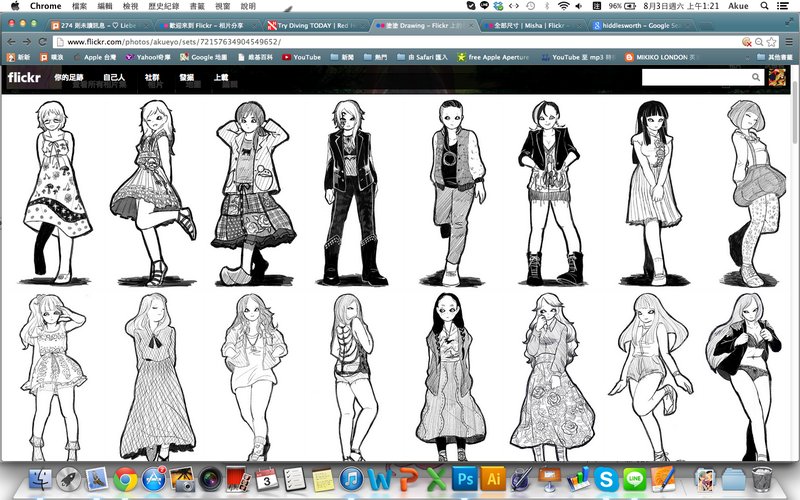Switch to the 274 則未讀訊息 tab
Viewport: 800px width, 500px height.
click(99, 25)
